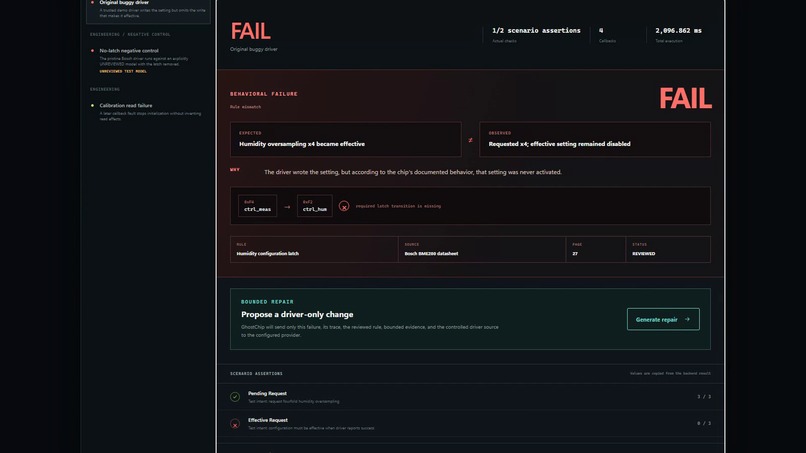This screenshot has width=806, height=453.
Task: Click the UNREVIEWED TEST MODEL badge
Action: click(123, 71)
